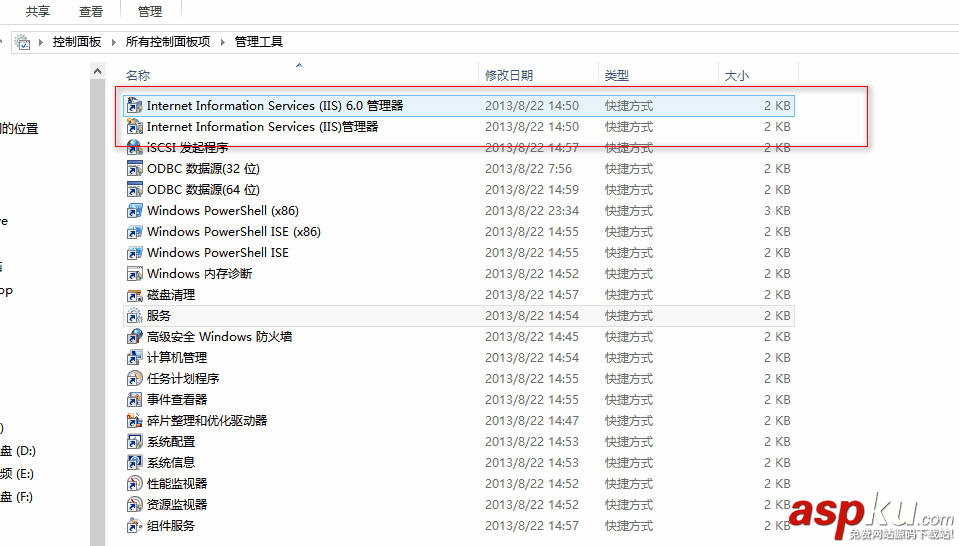Select the 事件查看器 name
The height and width of the screenshot is (546, 959).
pos(177,400)
